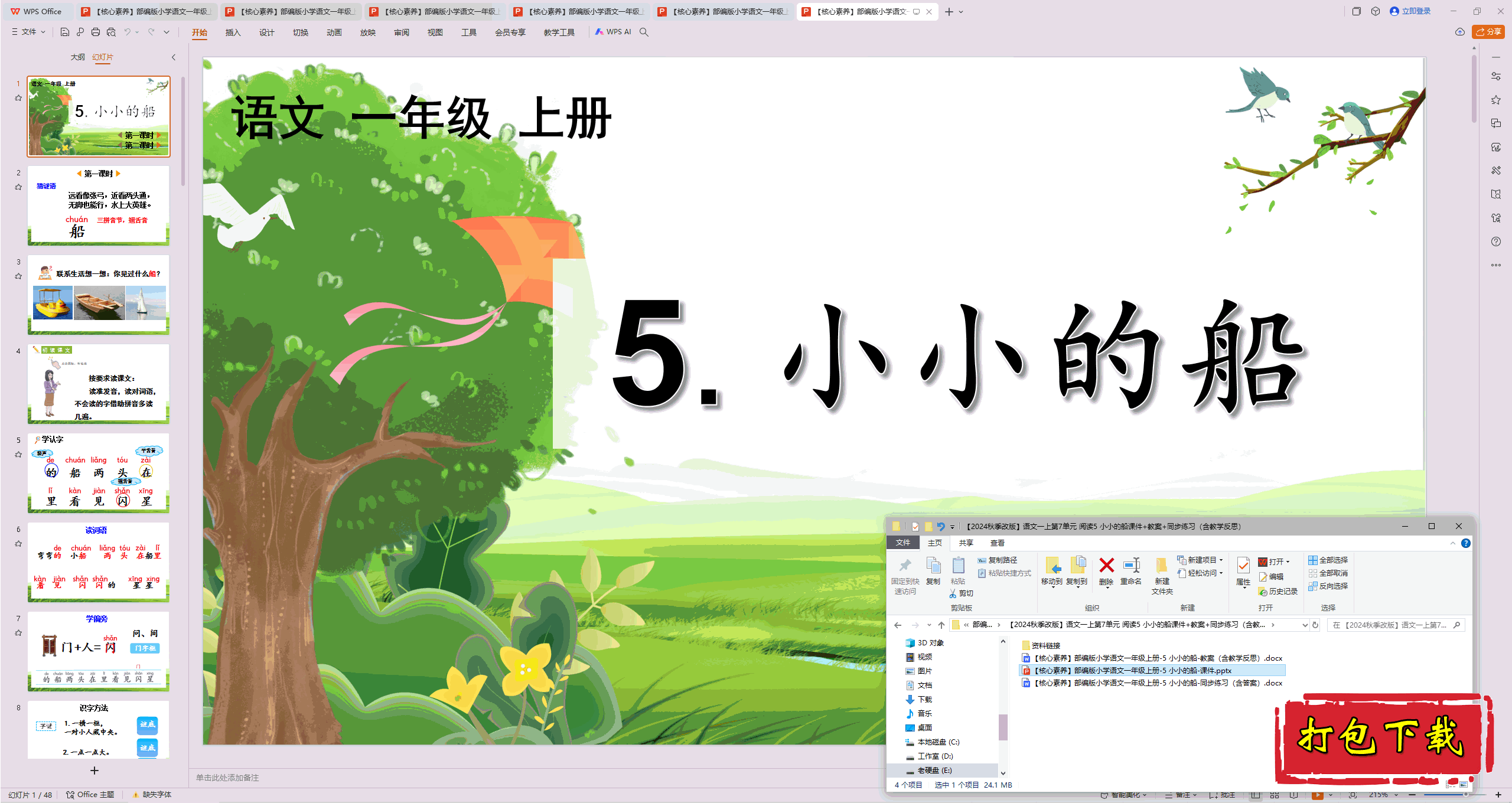Click the Explorer search box
The image size is (1512, 803).
[1396, 625]
